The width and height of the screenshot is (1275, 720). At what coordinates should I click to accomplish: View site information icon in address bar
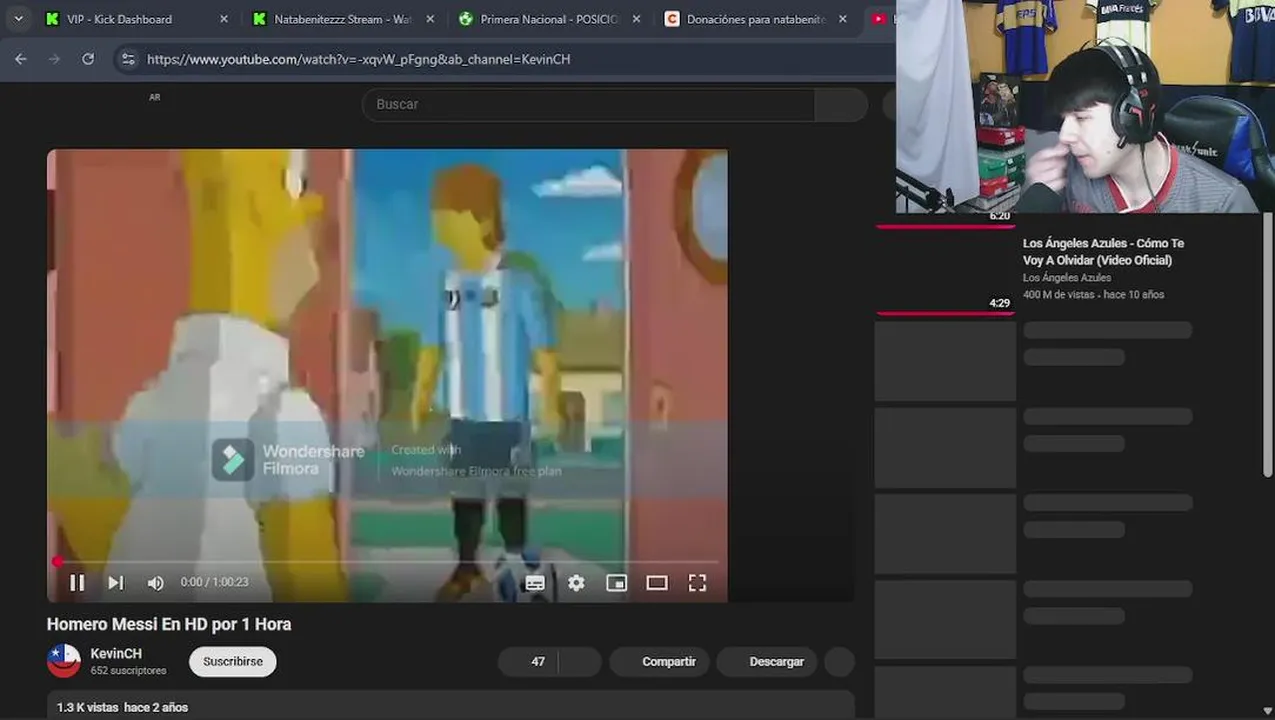128,59
